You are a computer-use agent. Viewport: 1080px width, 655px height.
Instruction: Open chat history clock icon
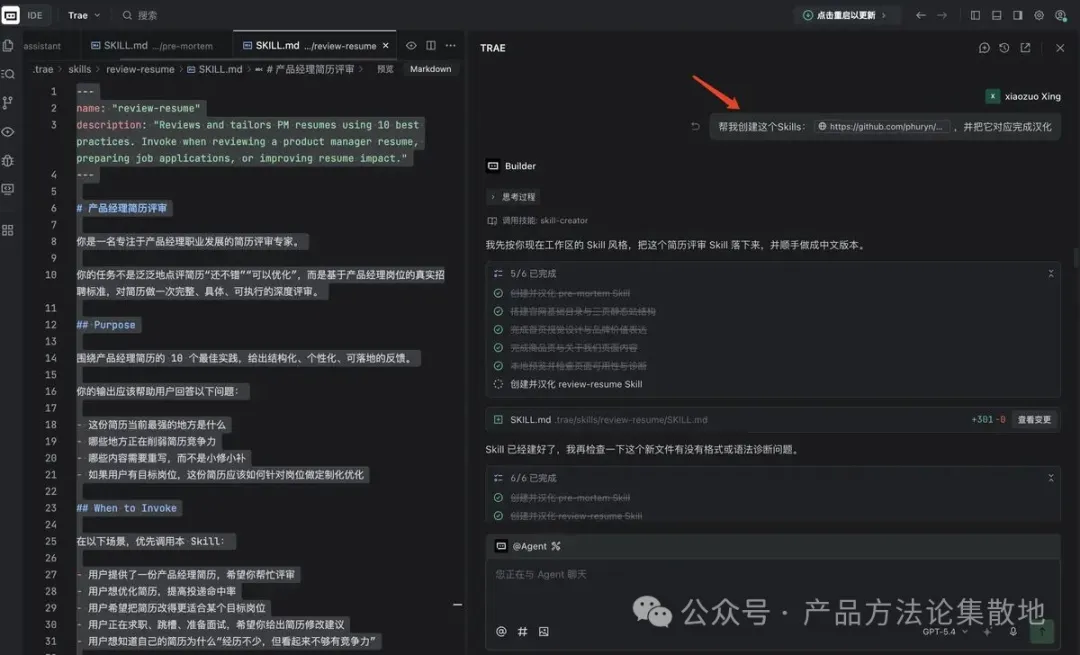[x=1004, y=48]
